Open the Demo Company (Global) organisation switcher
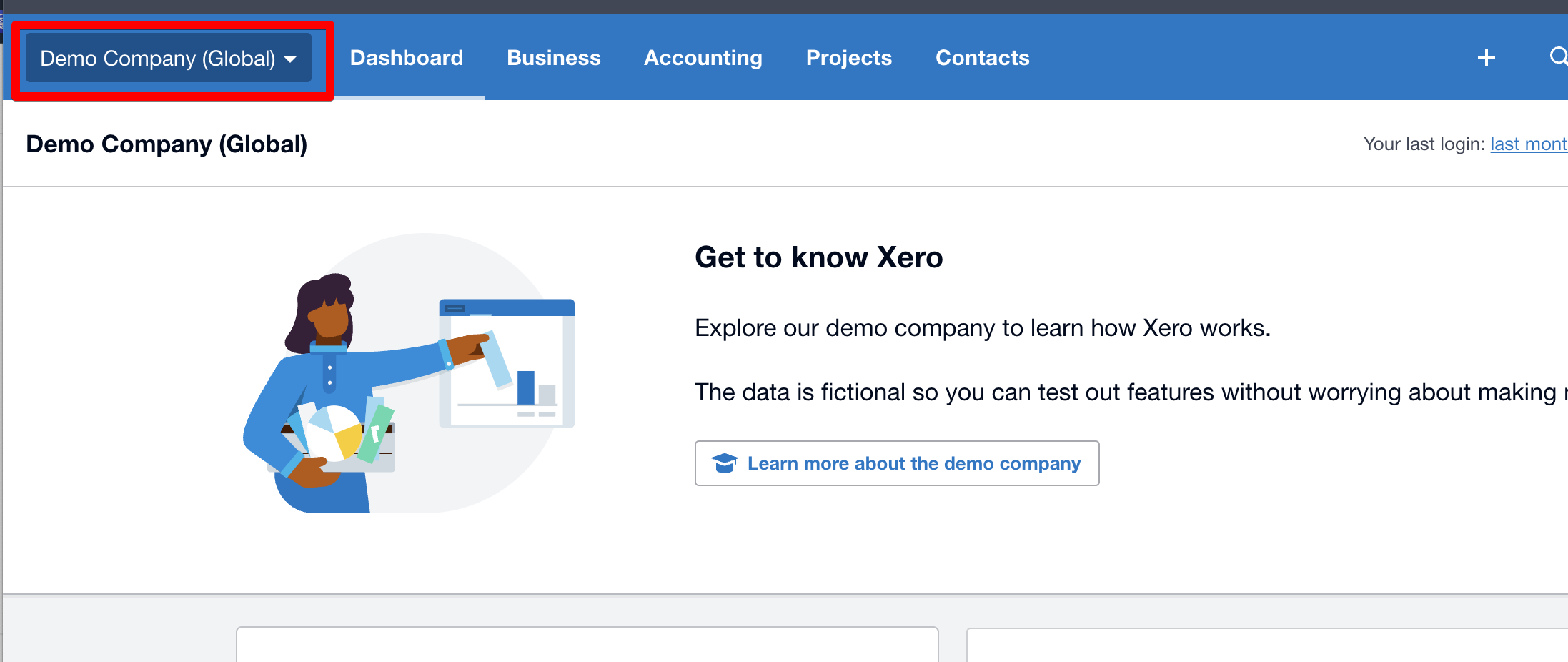The height and width of the screenshot is (662, 1568). click(168, 58)
